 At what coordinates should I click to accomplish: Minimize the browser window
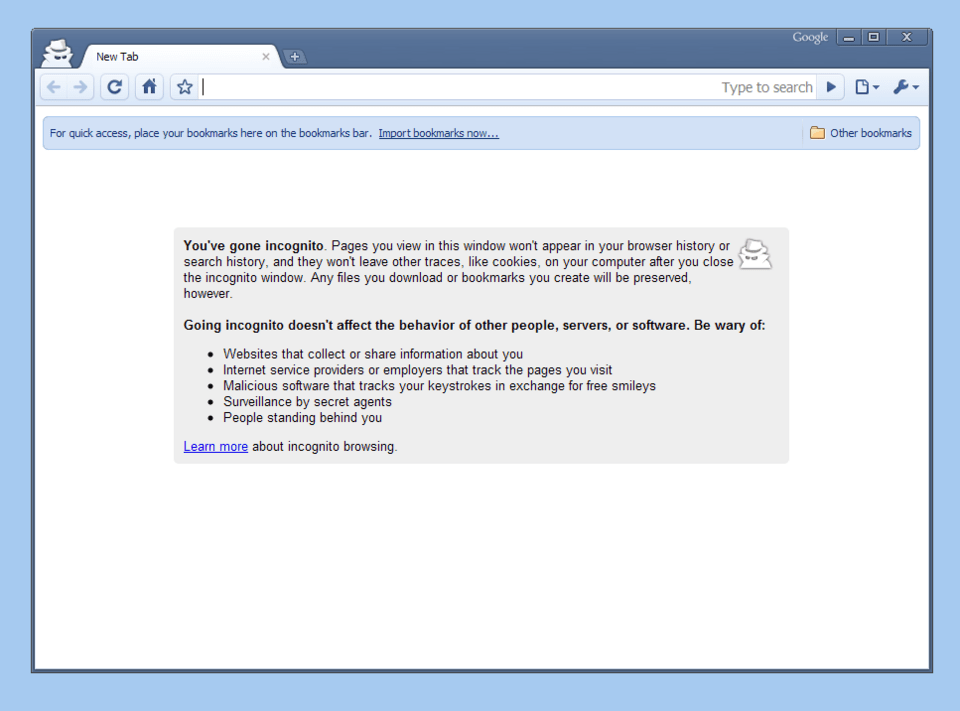(849, 38)
